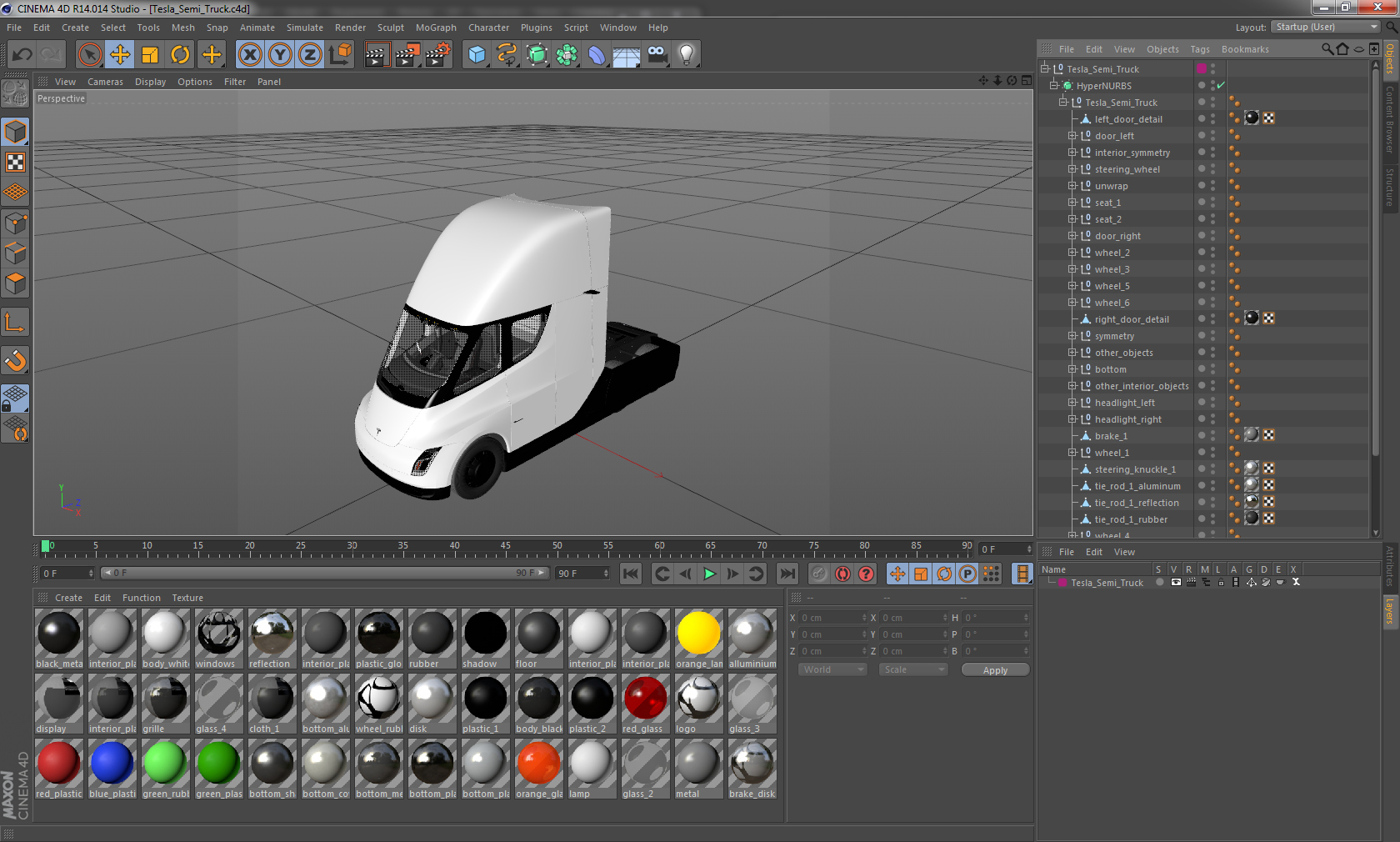This screenshot has height=842, width=1400.
Task: Go to start of animation
Action: 631,574
